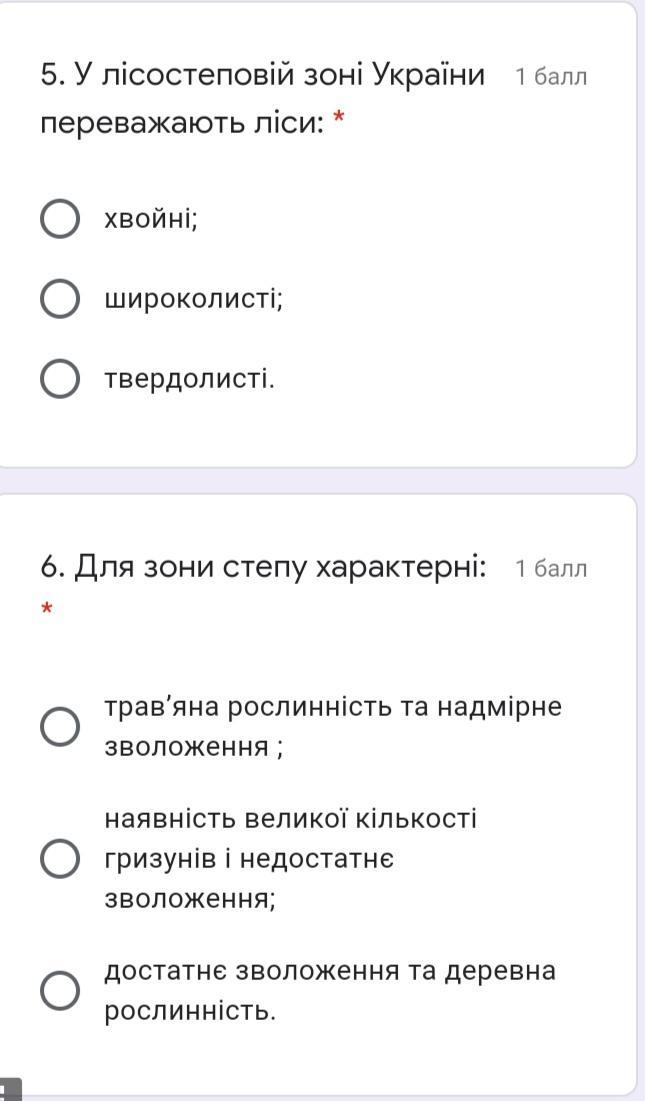Image resolution: width=645 pixels, height=1101 pixels.
Task: Click the твердолисті option text
Action: tap(189, 379)
